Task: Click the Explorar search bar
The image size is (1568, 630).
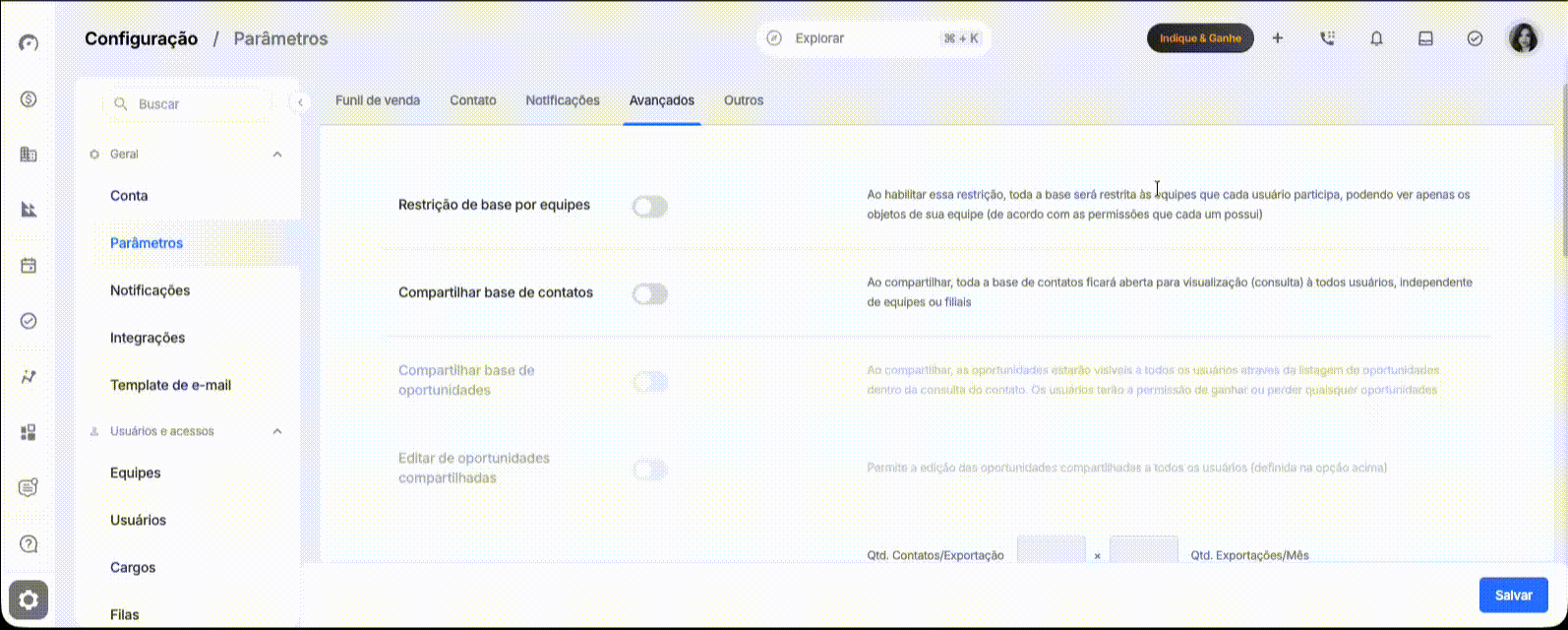Action: click(874, 38)
